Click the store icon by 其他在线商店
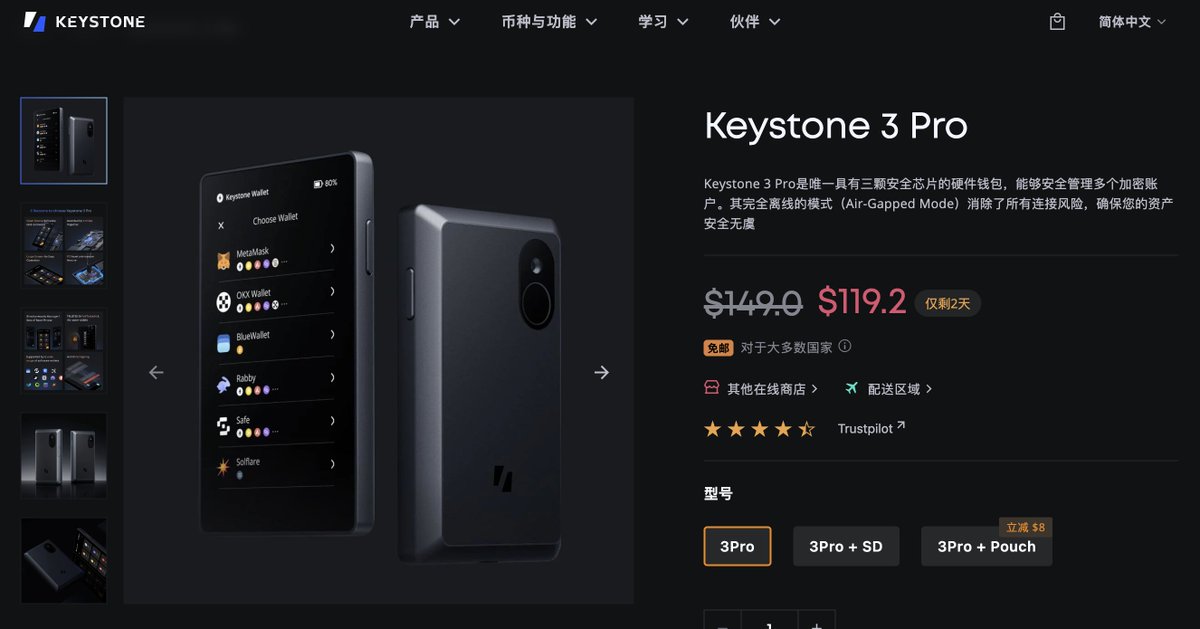 (x=712, y=388)
